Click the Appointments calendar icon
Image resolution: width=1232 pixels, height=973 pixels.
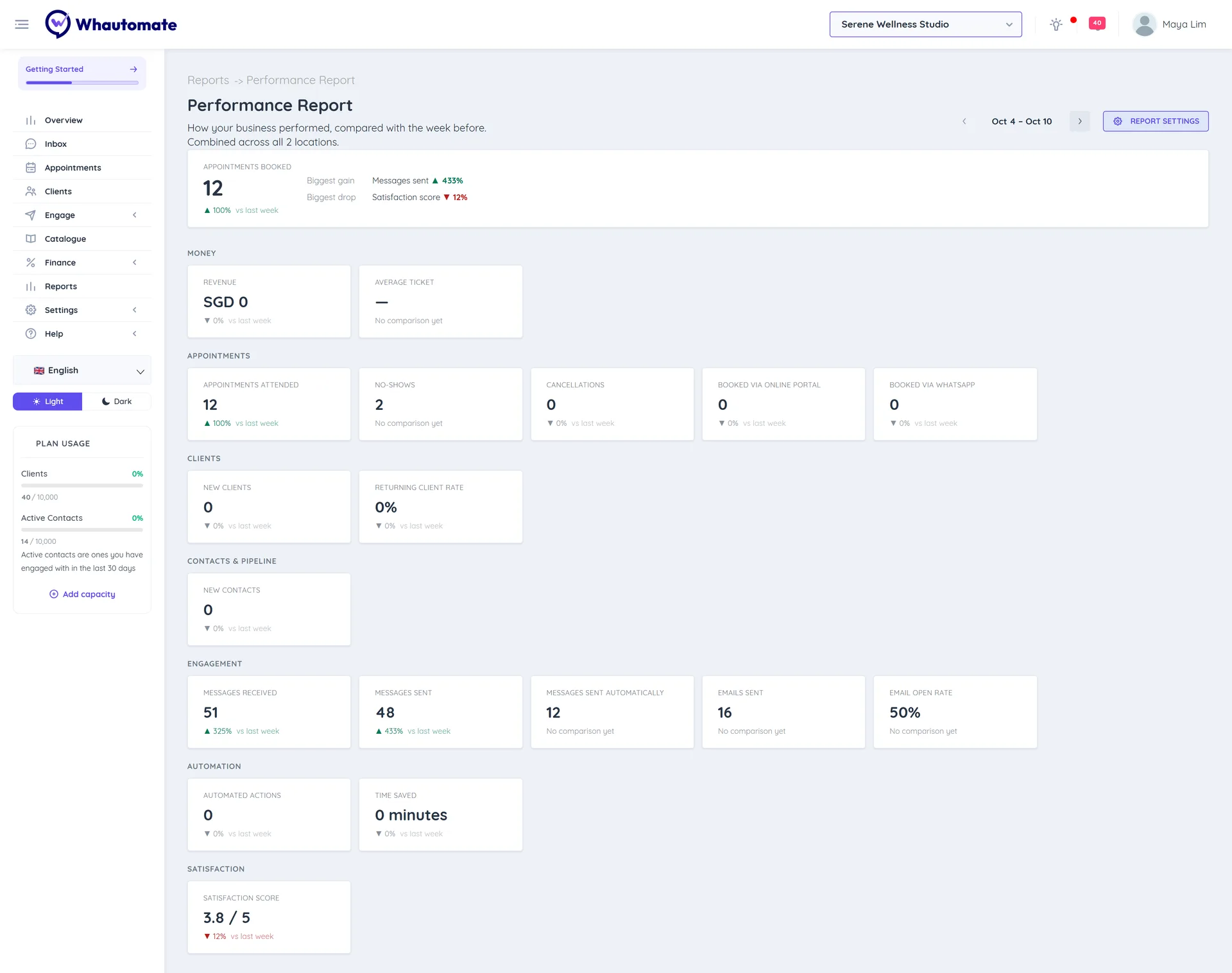click(x=31, y=168)
